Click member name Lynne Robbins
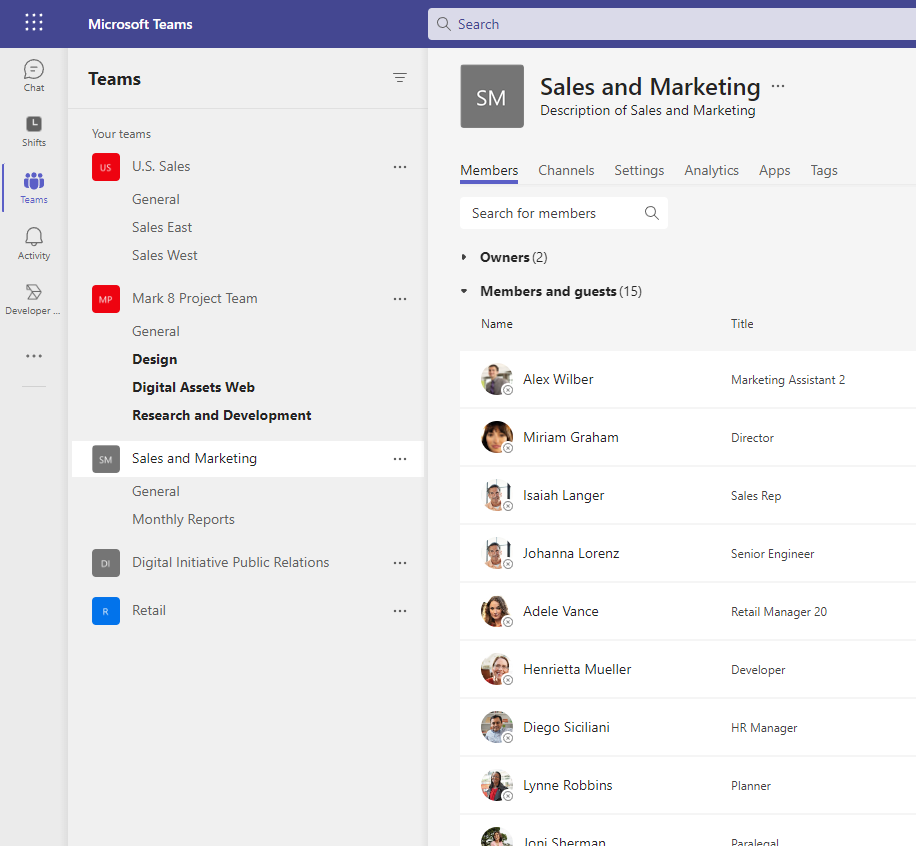This screenshot has height=846, width=916. click(x=568, y=785)
